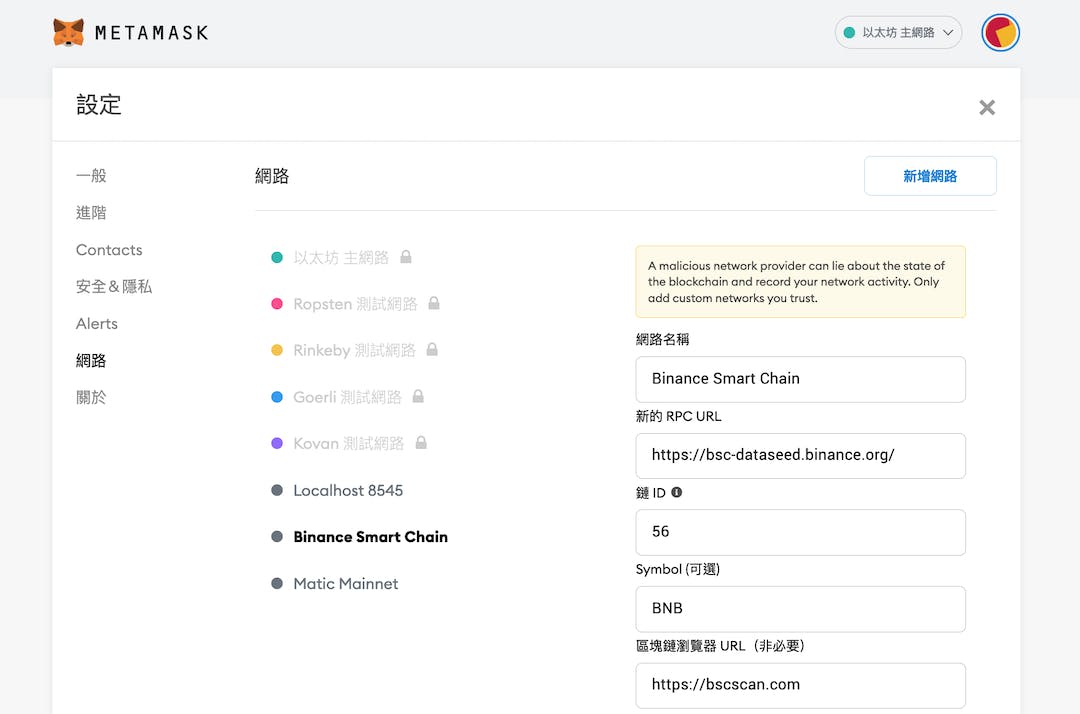Click the green dot of 以太坊 主網路 row

click(x=277, y=258)
